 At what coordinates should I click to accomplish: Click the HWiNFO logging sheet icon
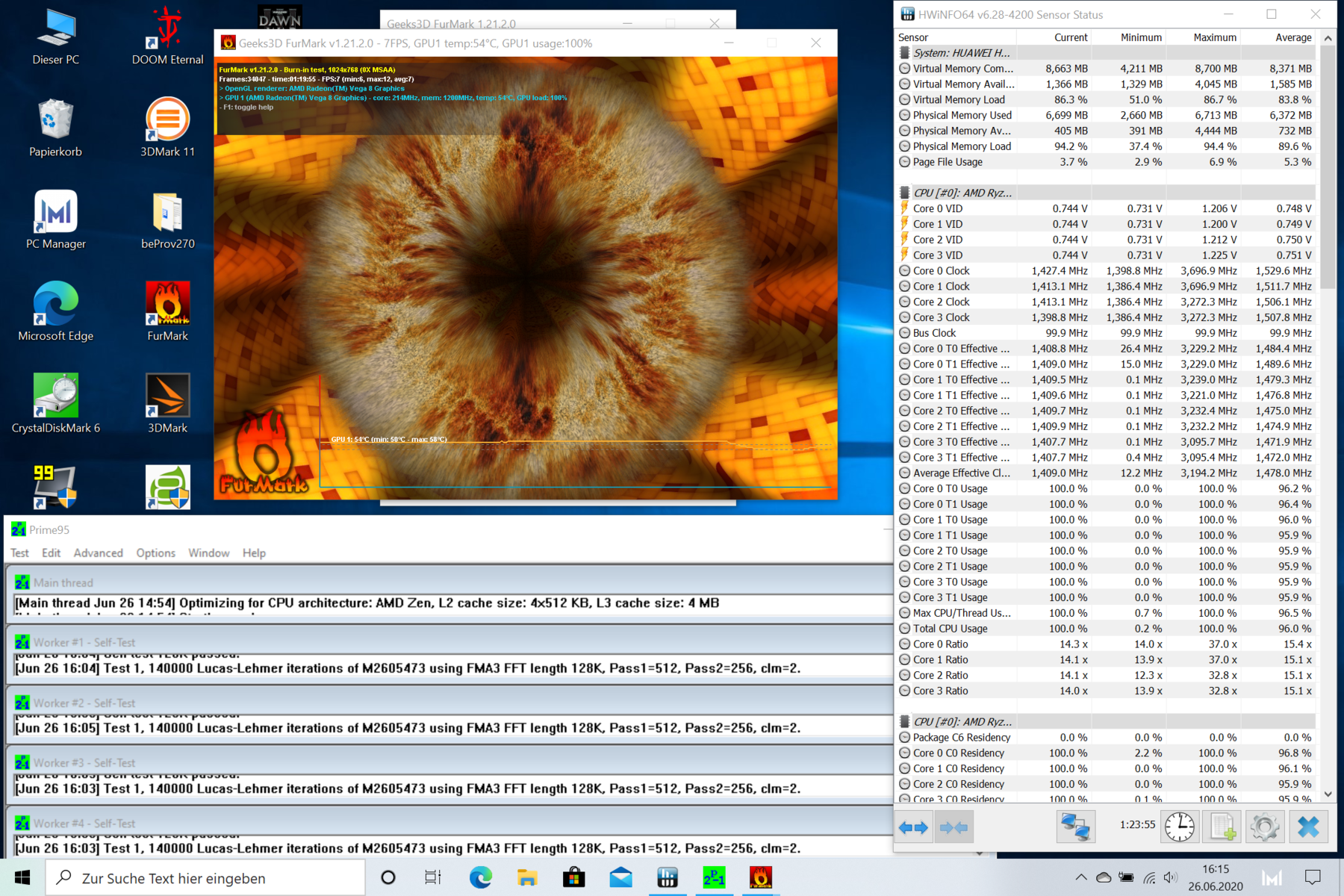pos(1222,827)
